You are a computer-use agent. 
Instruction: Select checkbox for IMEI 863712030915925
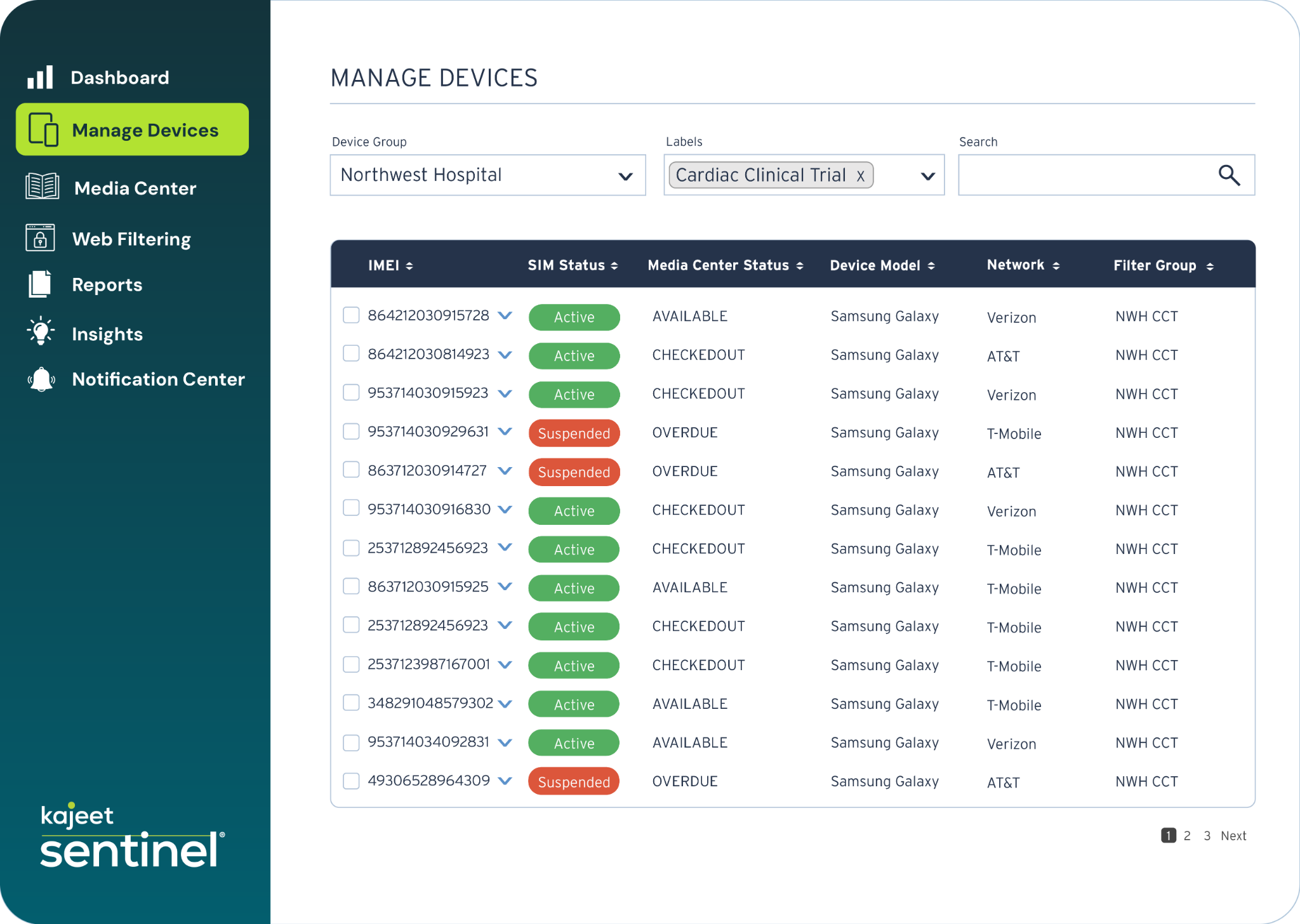tap(351, 586)
